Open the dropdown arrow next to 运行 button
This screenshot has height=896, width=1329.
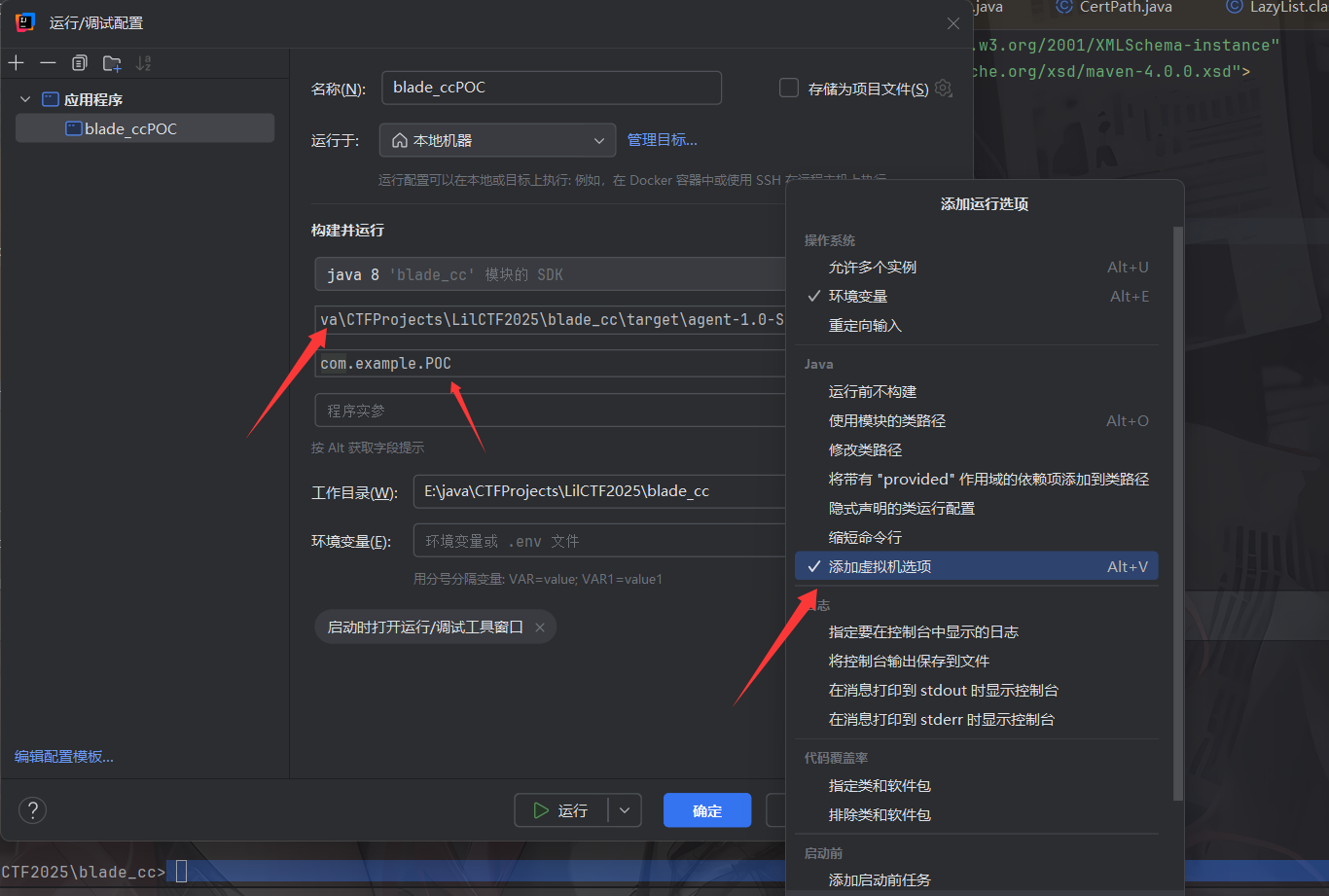tap(625, 810)
